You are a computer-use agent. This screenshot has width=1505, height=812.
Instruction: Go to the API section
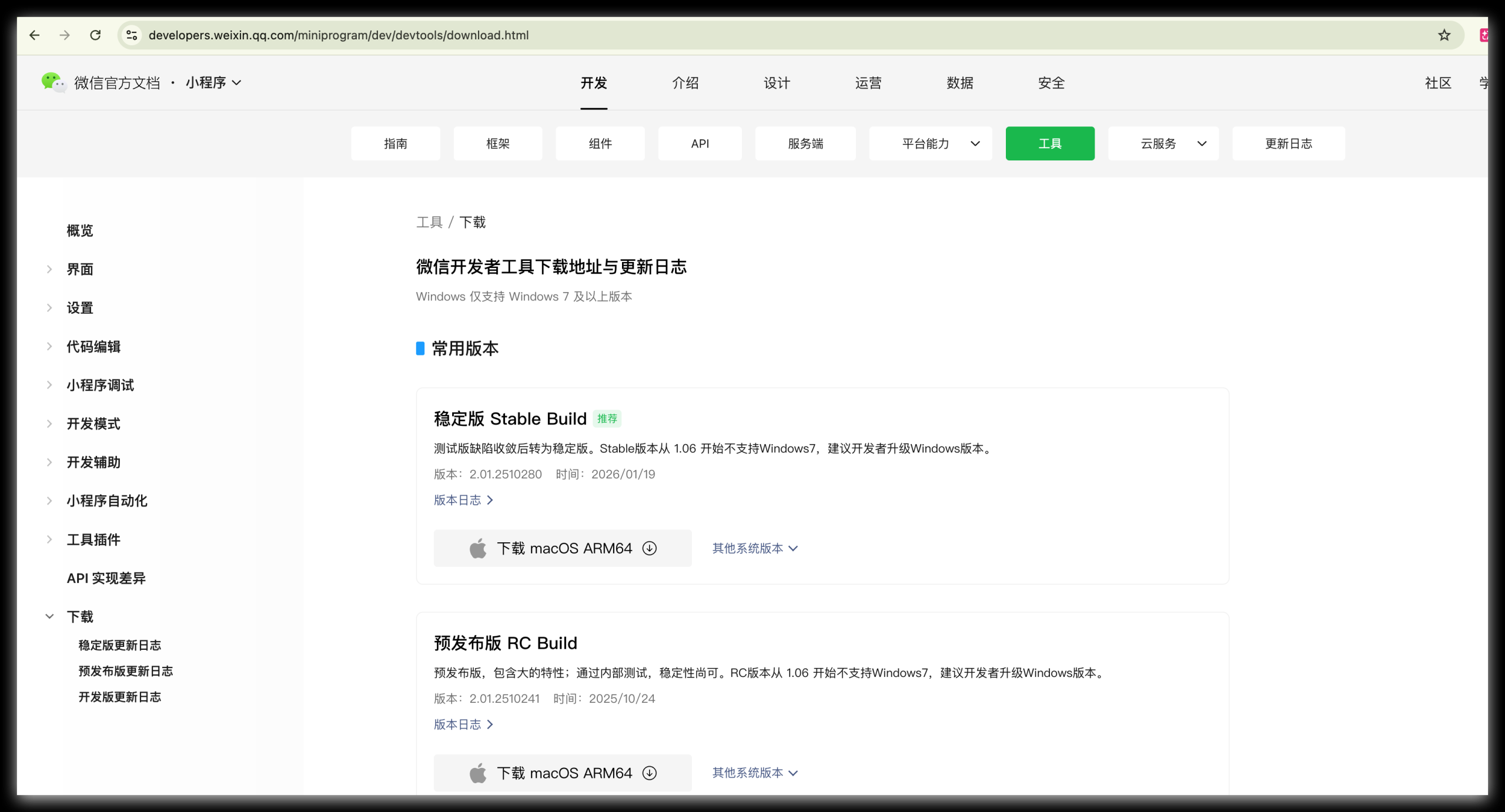pyautogui.click(x=700, y=143)
